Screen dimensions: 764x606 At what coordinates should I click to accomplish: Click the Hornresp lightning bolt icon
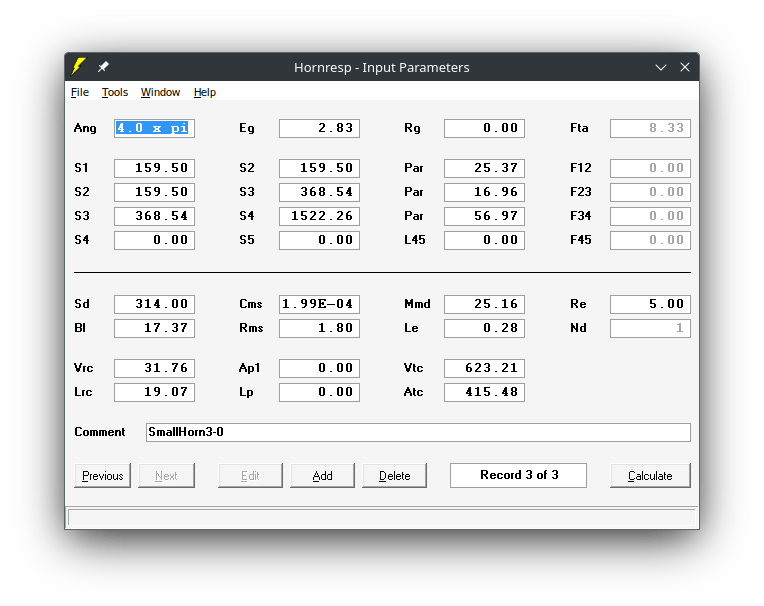coord(78,66)
